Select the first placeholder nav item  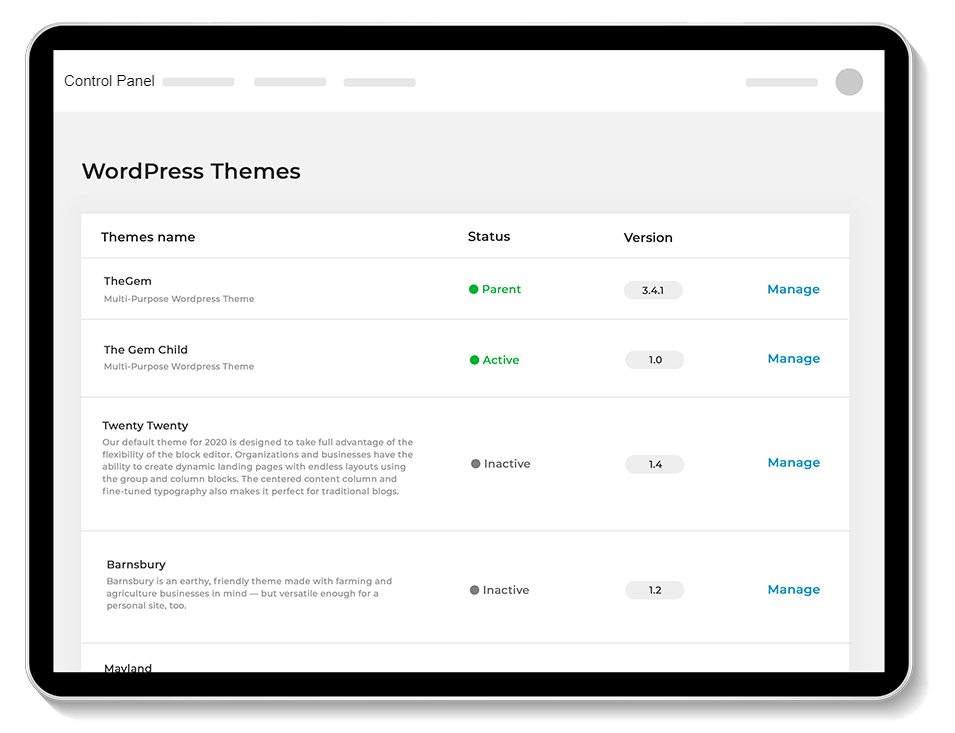pyautogui.click(x=199, y=82)
